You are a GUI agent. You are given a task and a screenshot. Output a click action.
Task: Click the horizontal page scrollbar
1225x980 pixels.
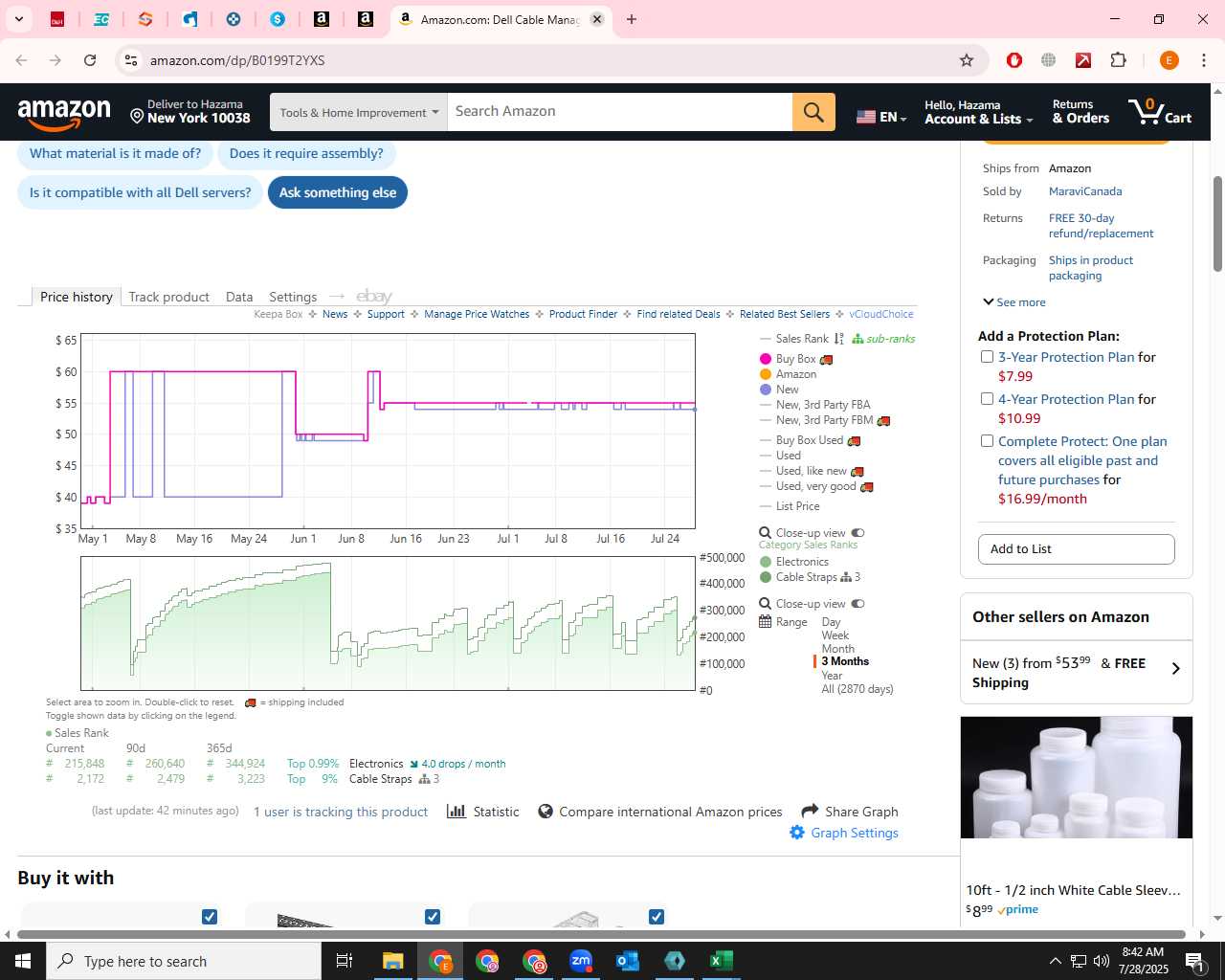(x=601, y=934)
